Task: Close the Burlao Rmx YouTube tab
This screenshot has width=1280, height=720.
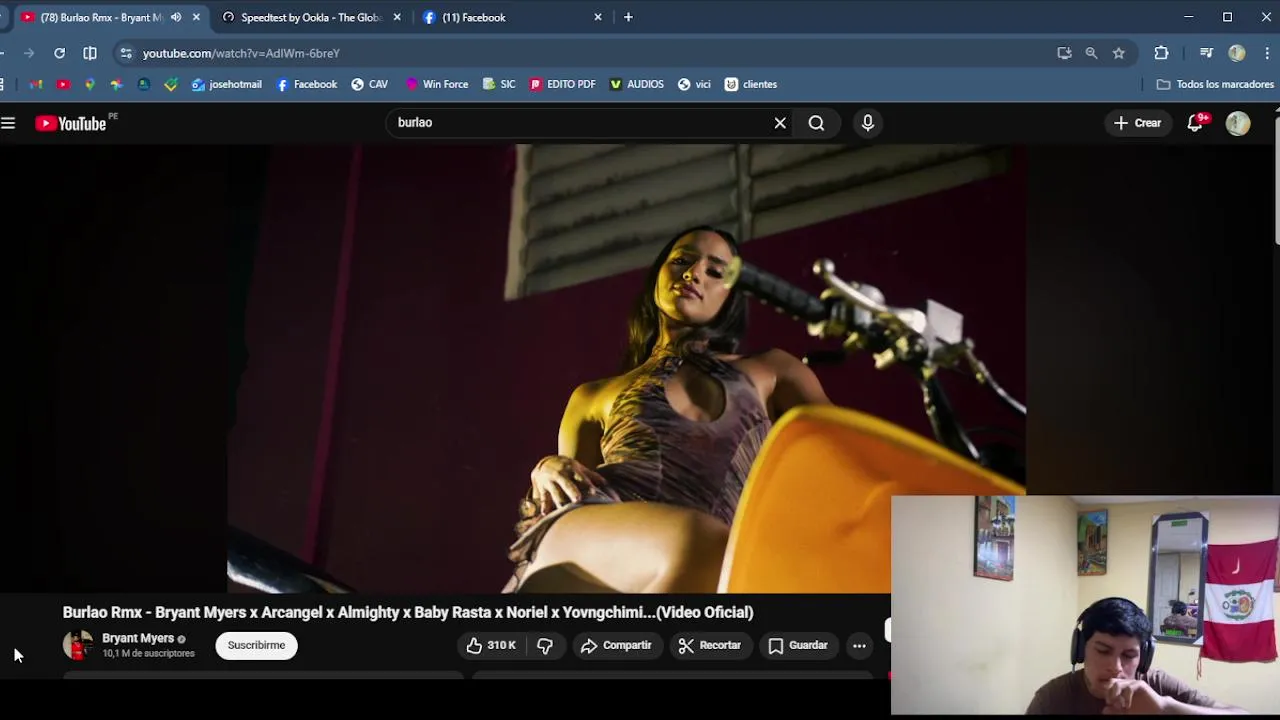Action: pyautogui.click(x=196, y=17)
